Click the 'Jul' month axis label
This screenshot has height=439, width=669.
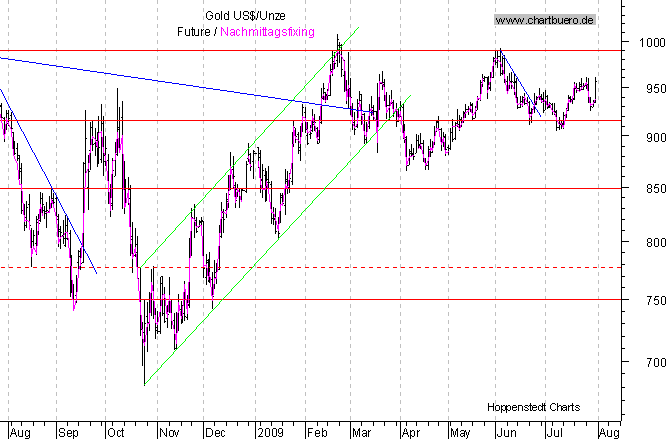pos(554,433)
